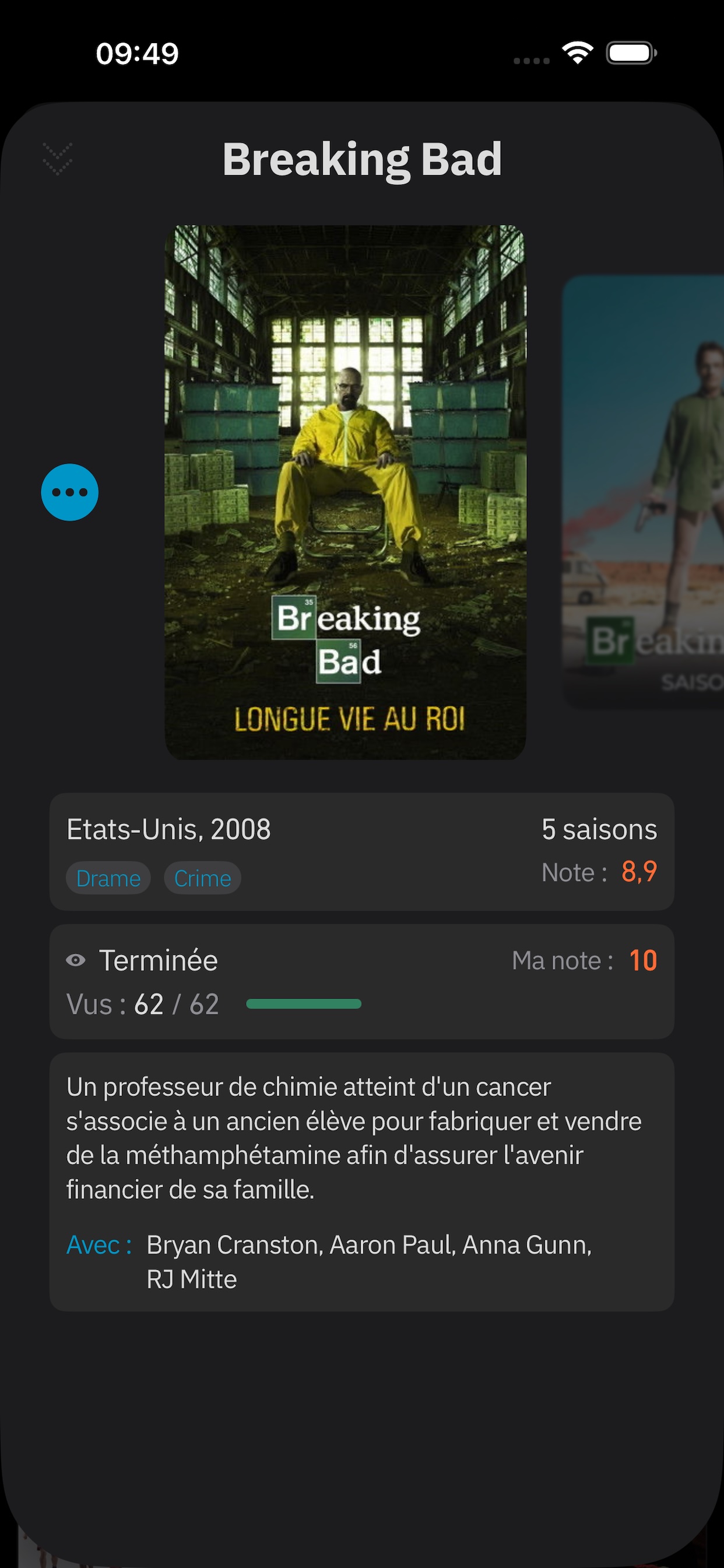Select the Drame genre tag
This screenshot has height=1568, width=724.
click(x=108, y=878)
